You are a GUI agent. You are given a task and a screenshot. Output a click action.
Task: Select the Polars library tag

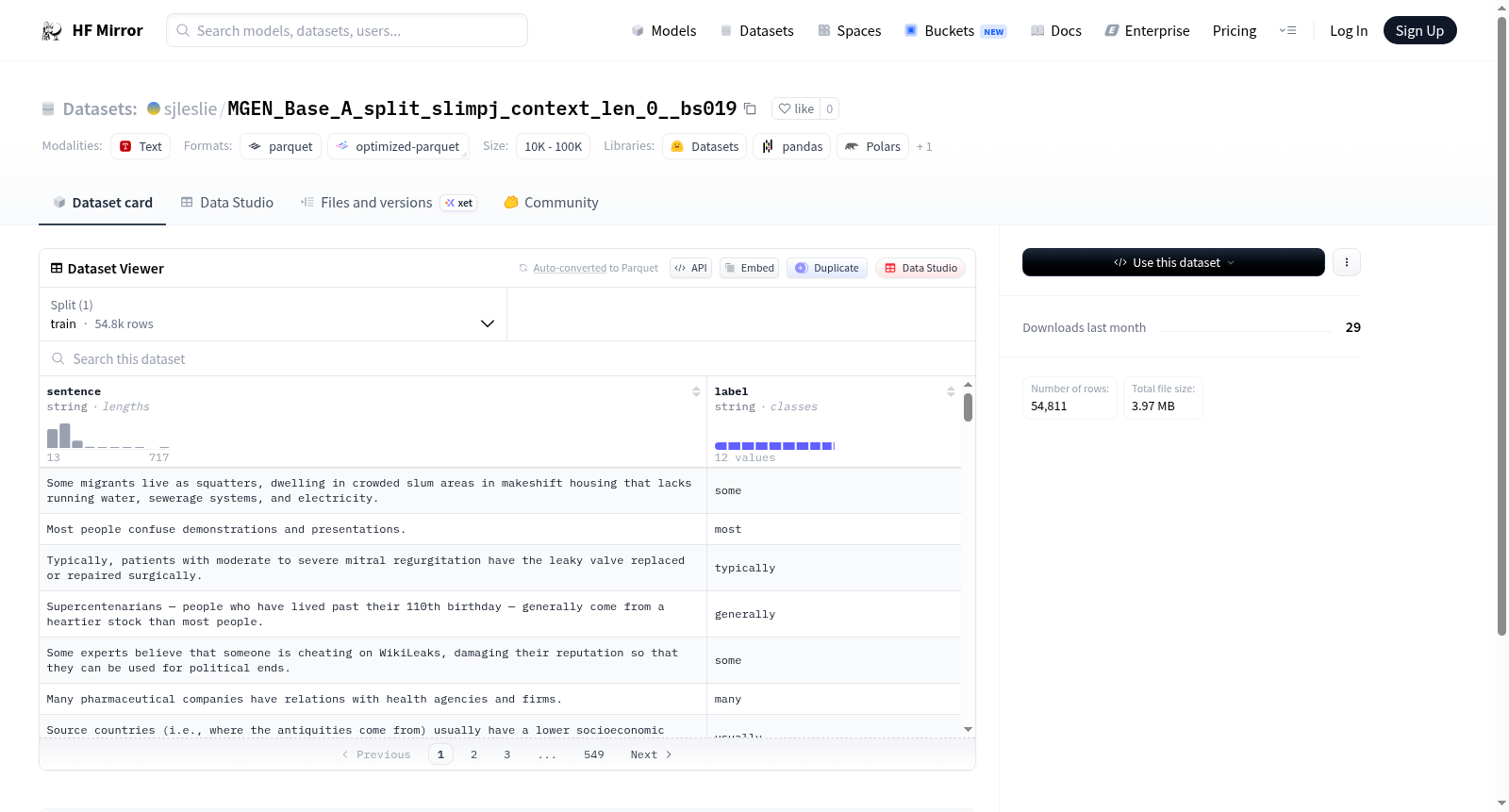pyautogui.click(x=872, y=146)
